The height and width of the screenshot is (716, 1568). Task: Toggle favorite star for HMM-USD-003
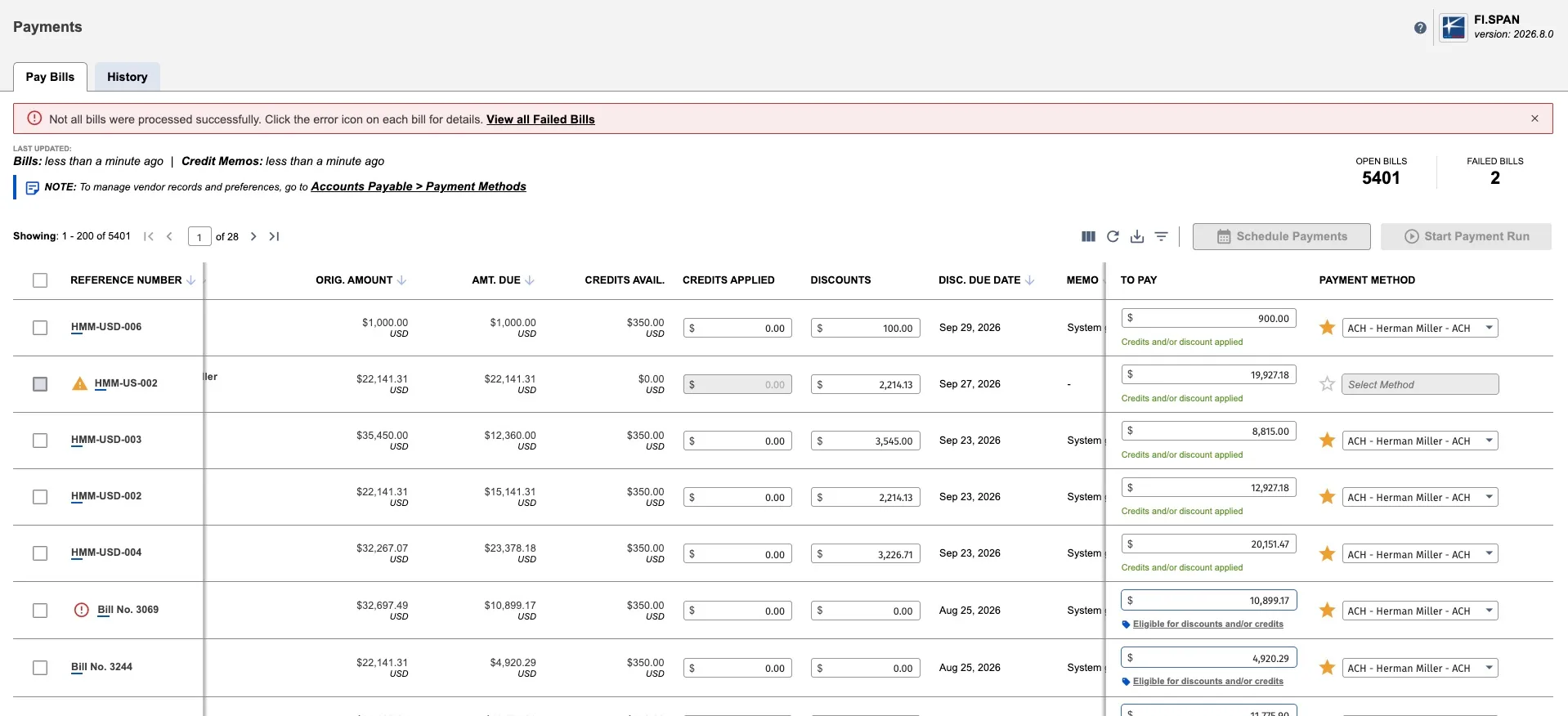[1328, 441]
